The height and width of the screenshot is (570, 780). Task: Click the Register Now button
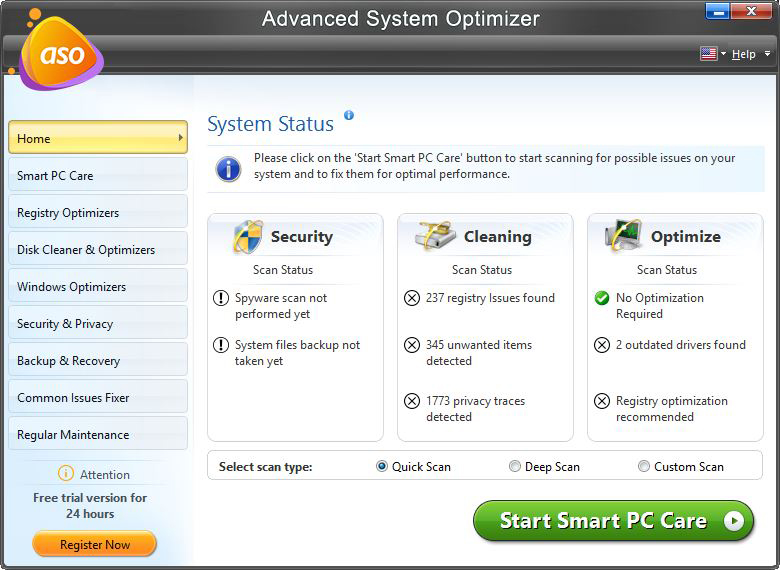pos(95,544)
